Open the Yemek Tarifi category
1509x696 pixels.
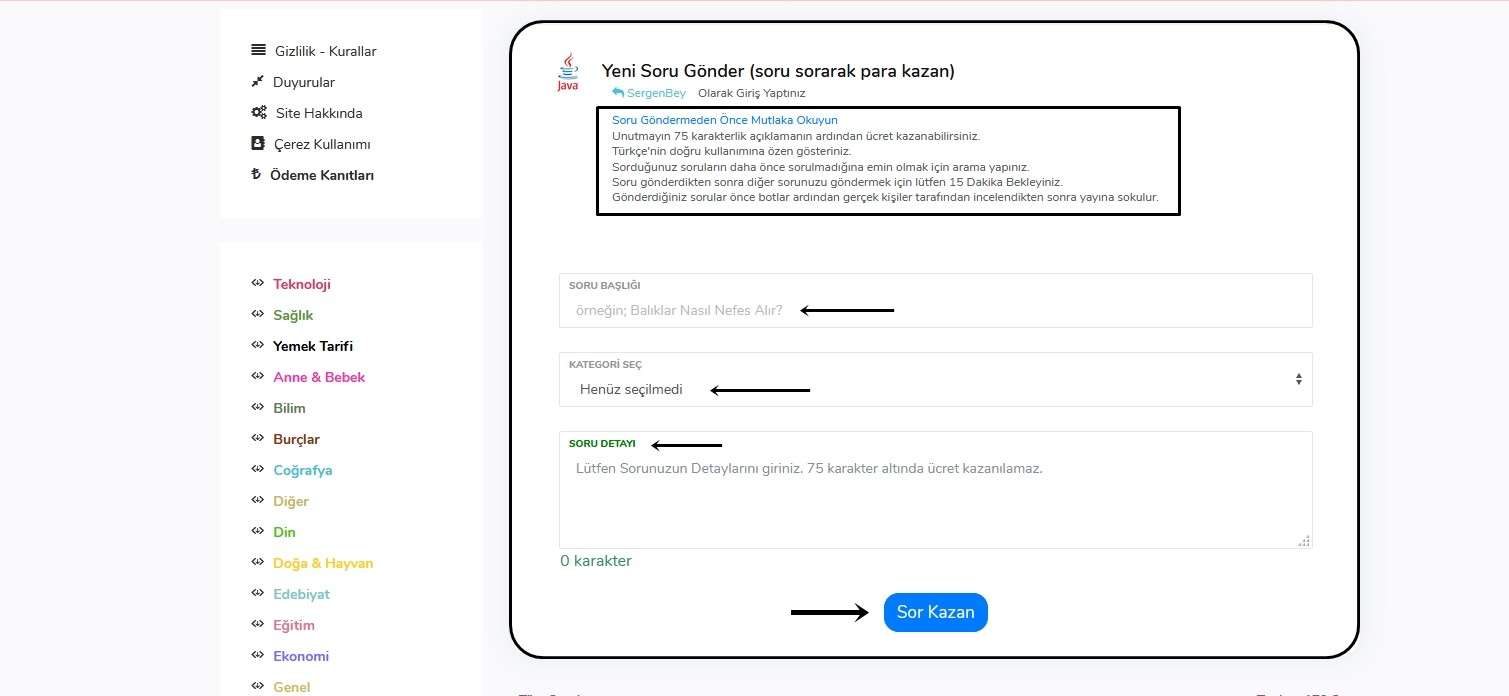tap(313, 346)
